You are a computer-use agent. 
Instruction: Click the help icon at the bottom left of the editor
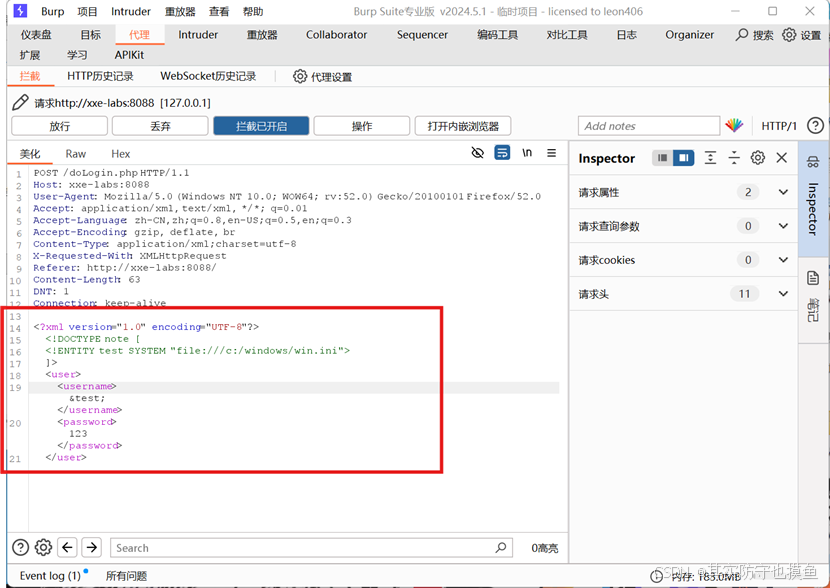[20, 547]
